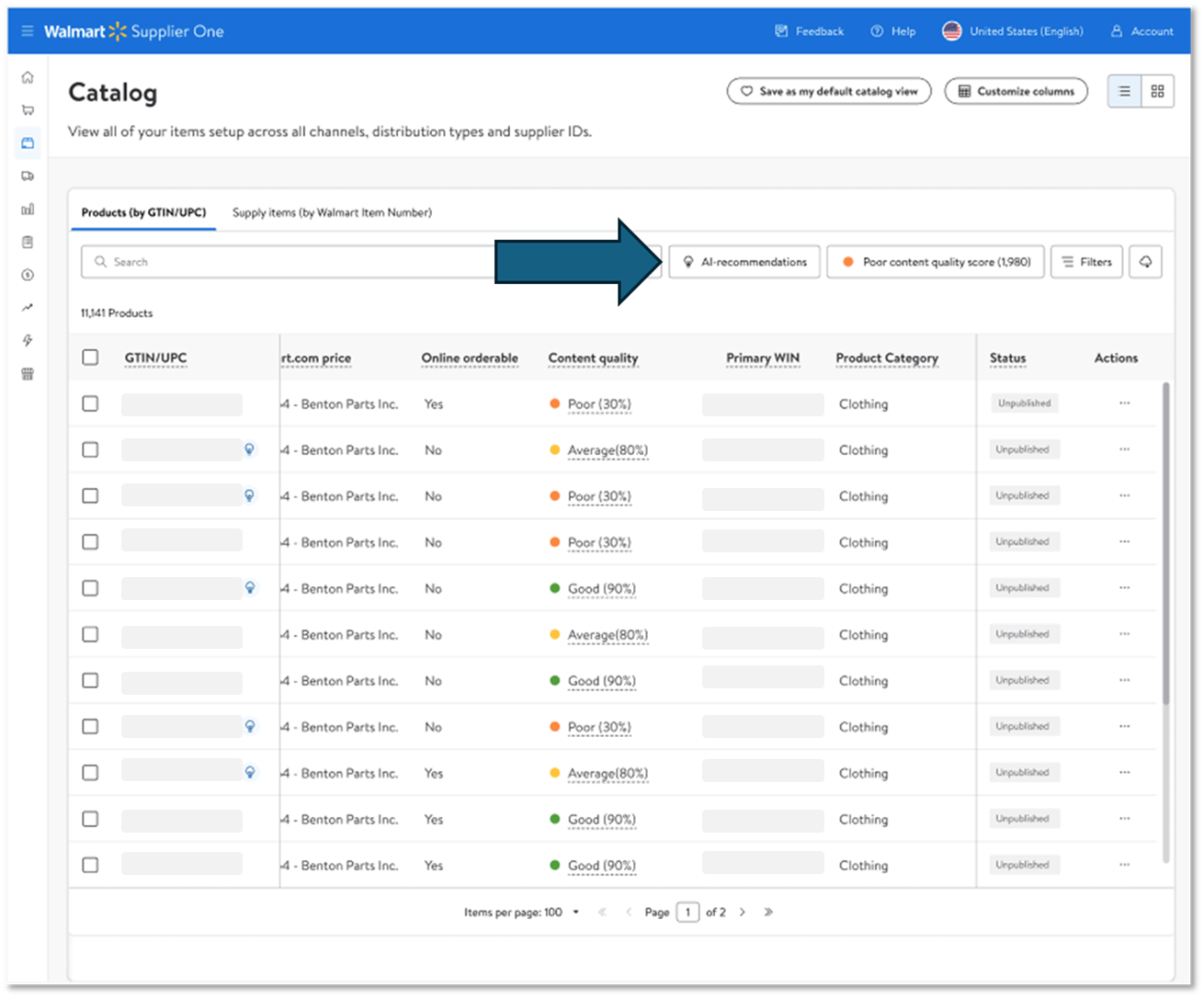Click the delivery truck sidebar icon

[x=28, y=176]
